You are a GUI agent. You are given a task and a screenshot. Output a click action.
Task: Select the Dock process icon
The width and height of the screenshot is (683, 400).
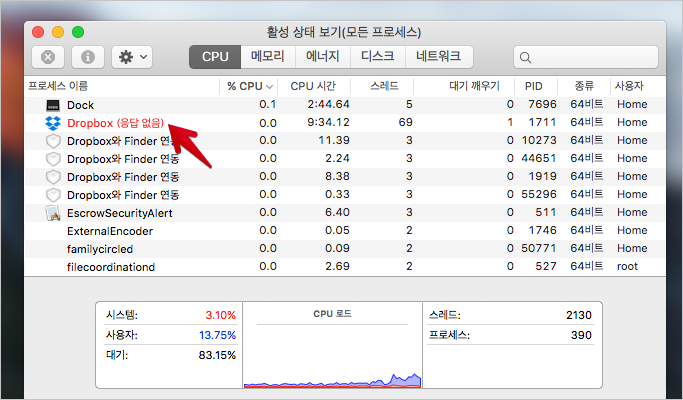coord(53,105)
